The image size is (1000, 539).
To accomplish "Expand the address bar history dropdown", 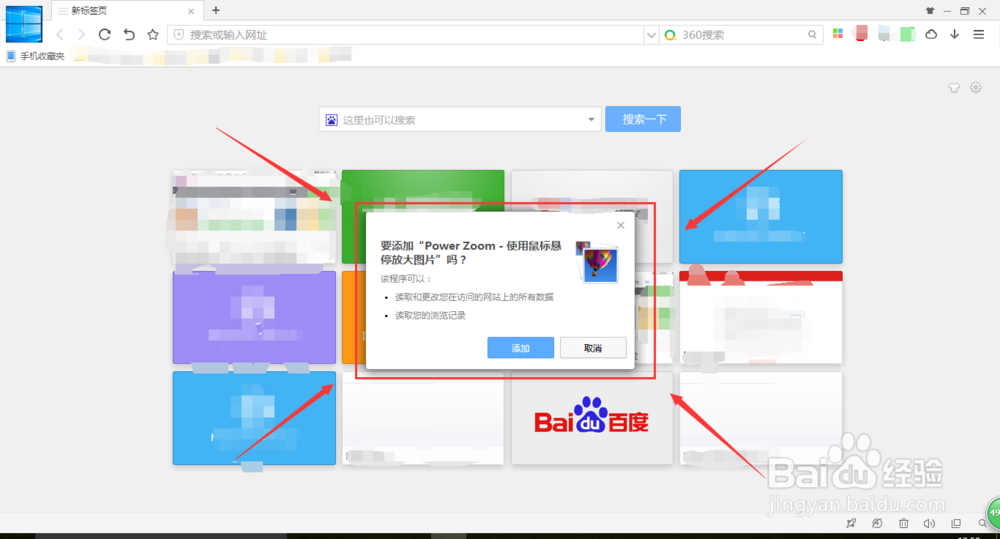I will (x=651, y=34).
